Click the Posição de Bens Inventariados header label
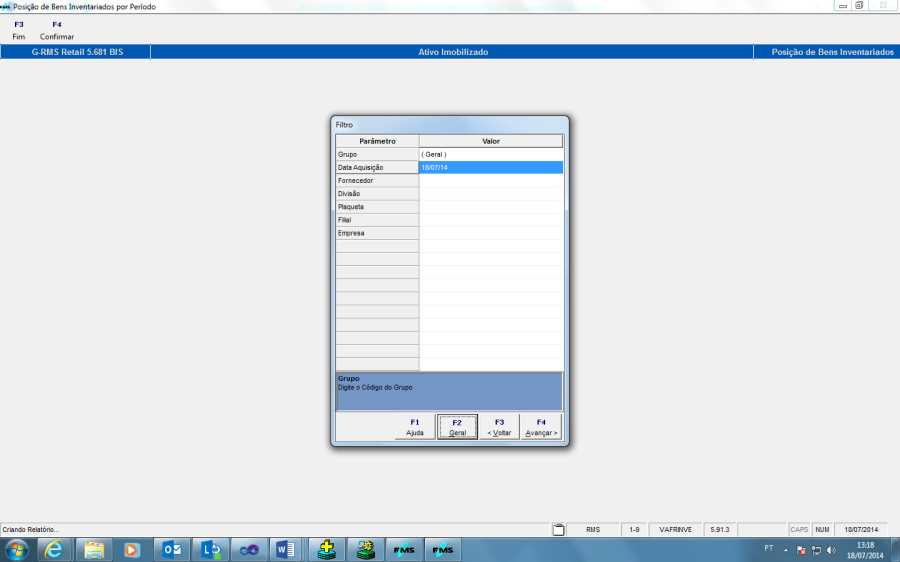 (x=832, y=52)
